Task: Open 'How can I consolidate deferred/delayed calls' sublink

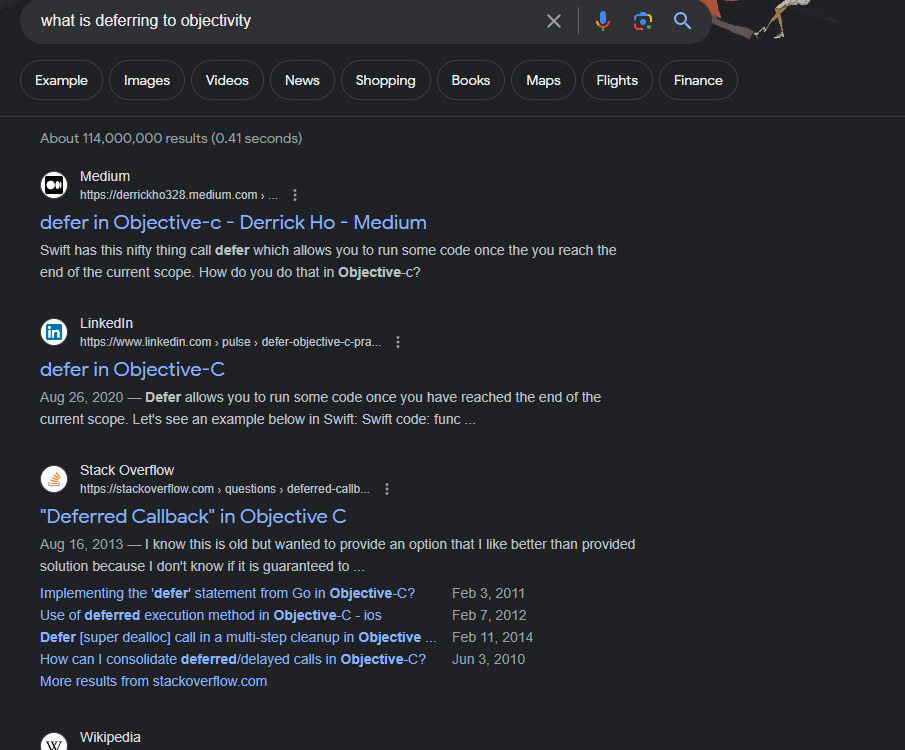Action: (233, 659)
